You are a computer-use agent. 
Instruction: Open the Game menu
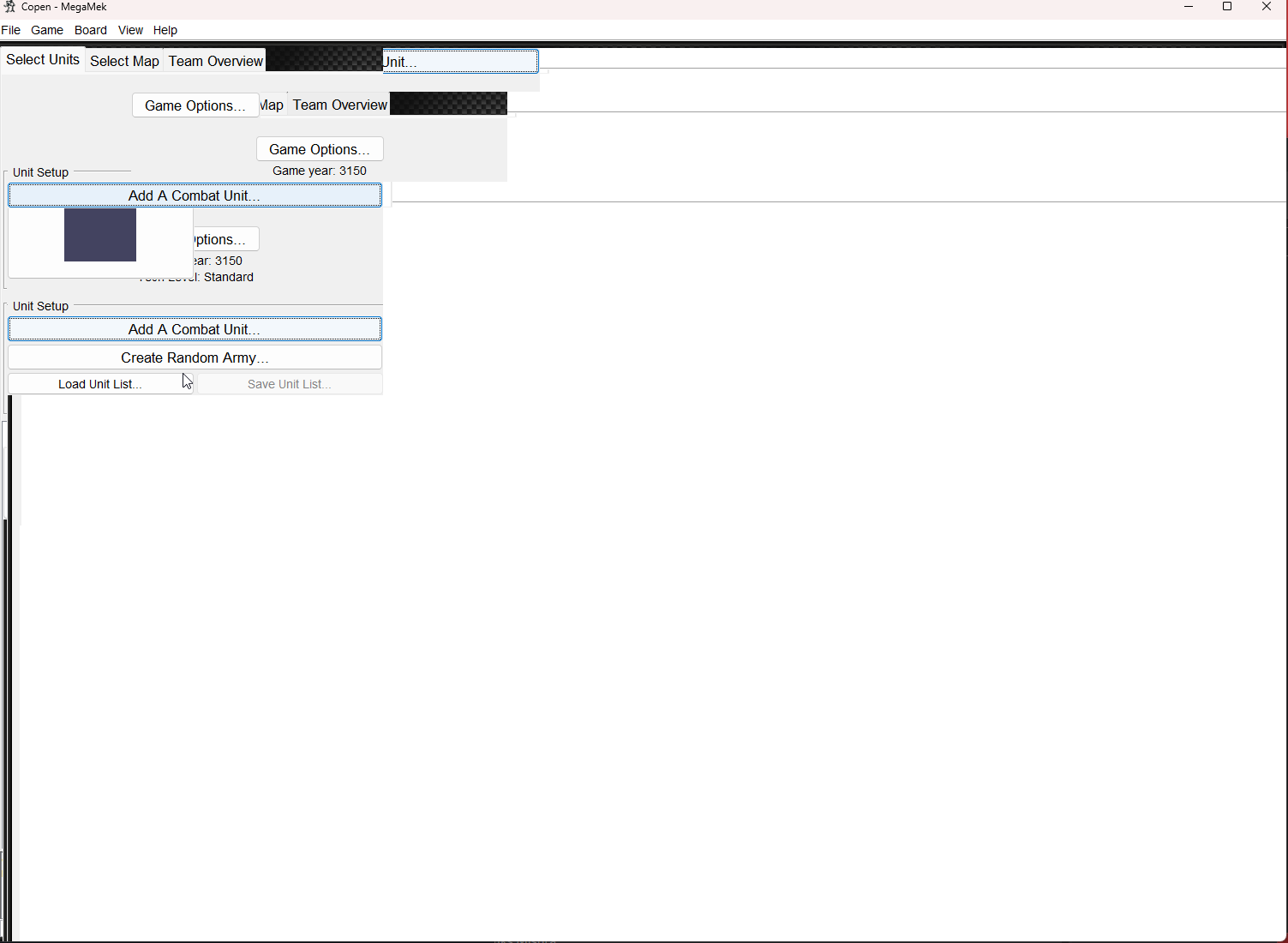47,30
